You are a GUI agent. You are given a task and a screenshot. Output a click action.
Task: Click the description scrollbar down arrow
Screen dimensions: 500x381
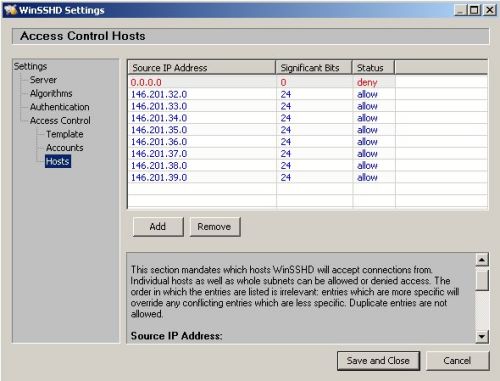tap(482, 336)
